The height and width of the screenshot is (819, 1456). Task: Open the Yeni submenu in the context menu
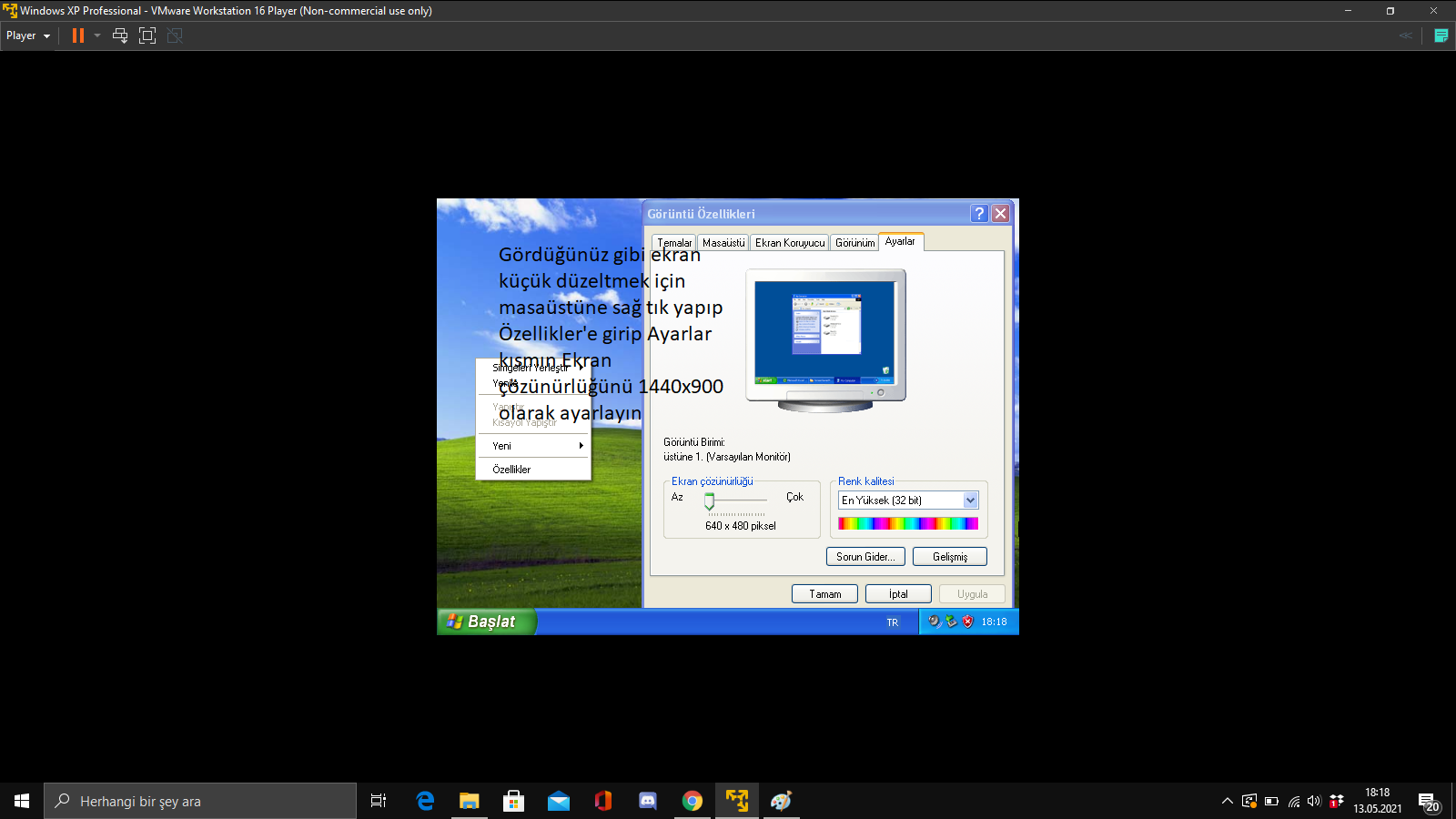pyautogui.click(x=533, y=446)
